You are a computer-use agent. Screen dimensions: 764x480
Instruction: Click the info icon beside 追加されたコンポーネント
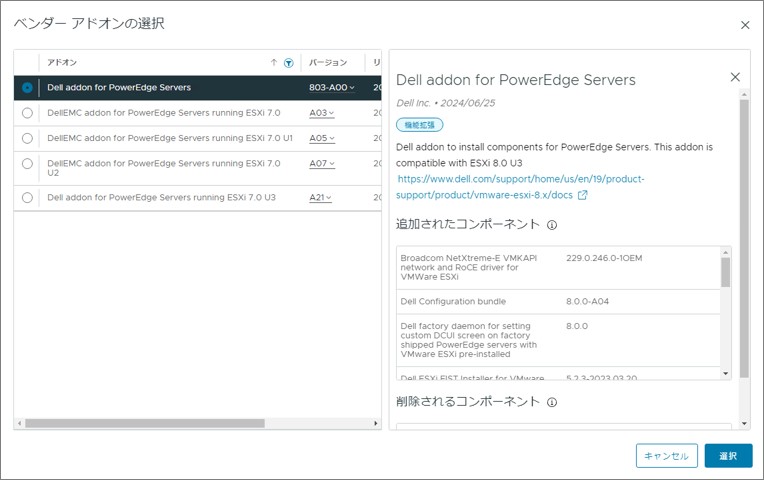tap(552, 225)
